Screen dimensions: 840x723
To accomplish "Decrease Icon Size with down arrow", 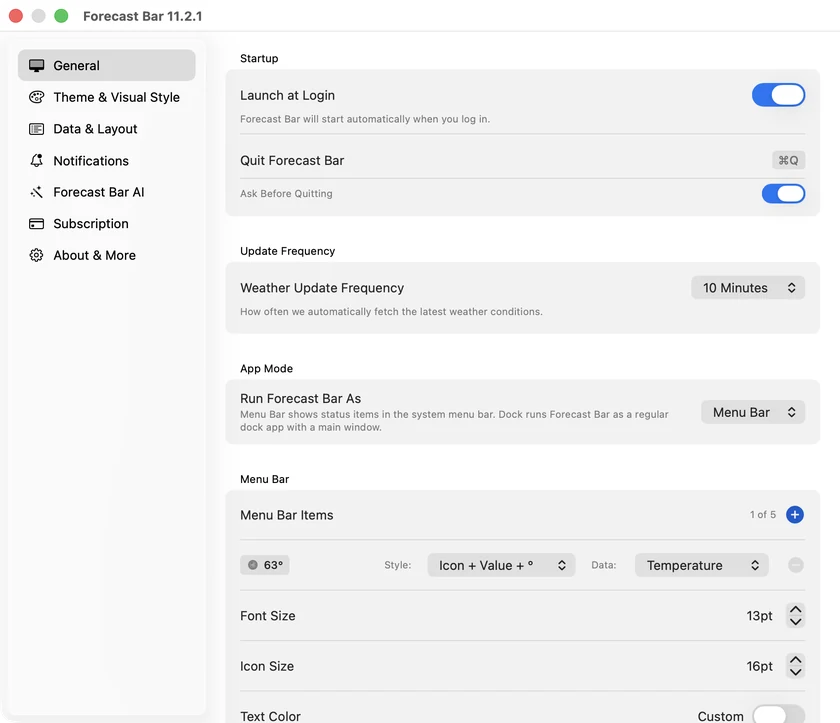I will tap(796, 672).
